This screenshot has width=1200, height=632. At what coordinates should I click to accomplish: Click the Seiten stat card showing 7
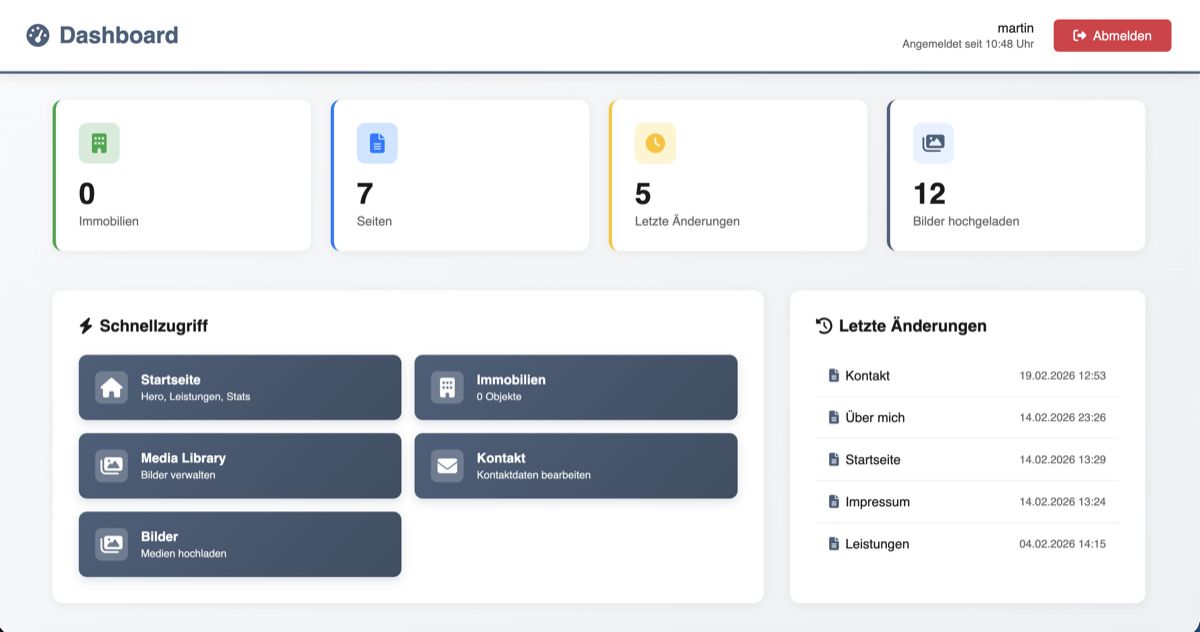pos(460,175)
